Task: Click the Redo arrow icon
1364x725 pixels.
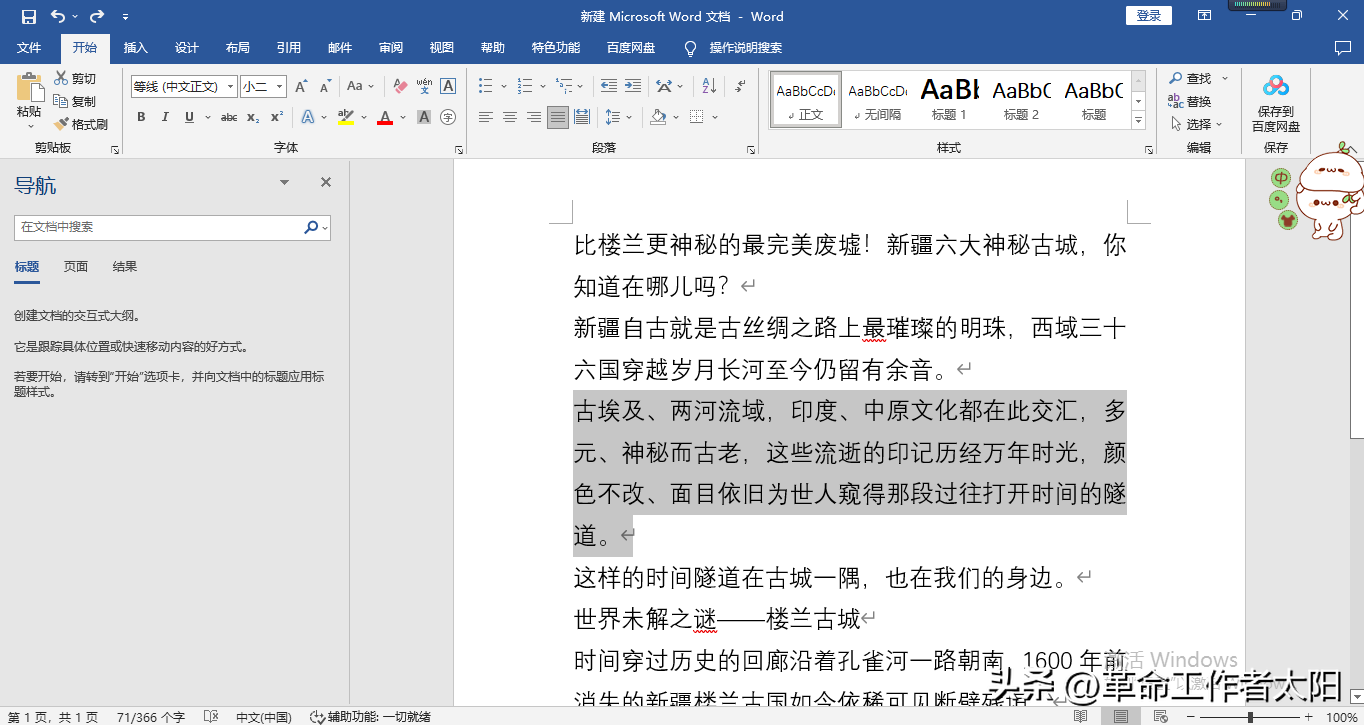Action: click(x=96, y=16)
